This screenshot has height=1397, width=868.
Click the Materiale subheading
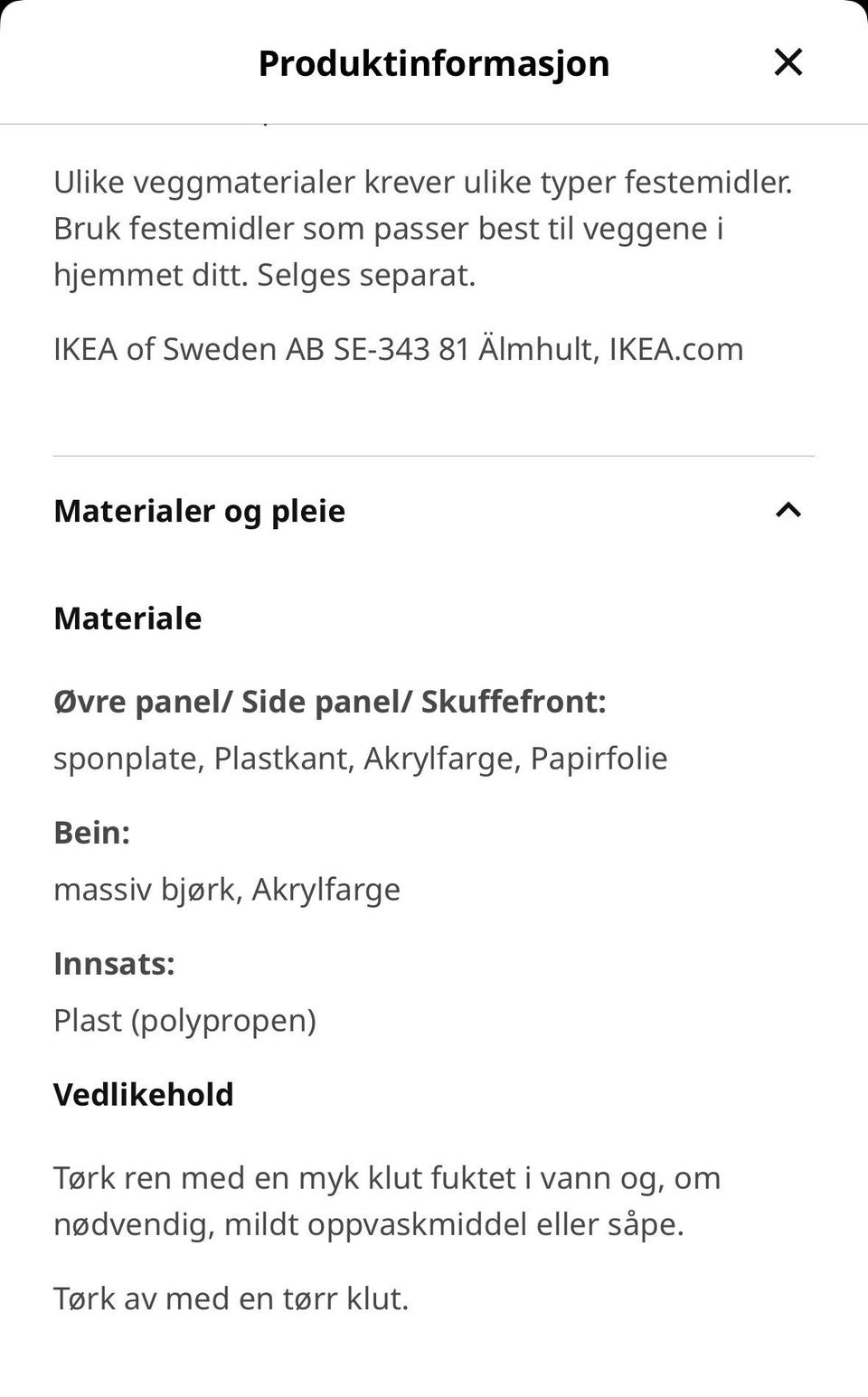coord(127,618)
